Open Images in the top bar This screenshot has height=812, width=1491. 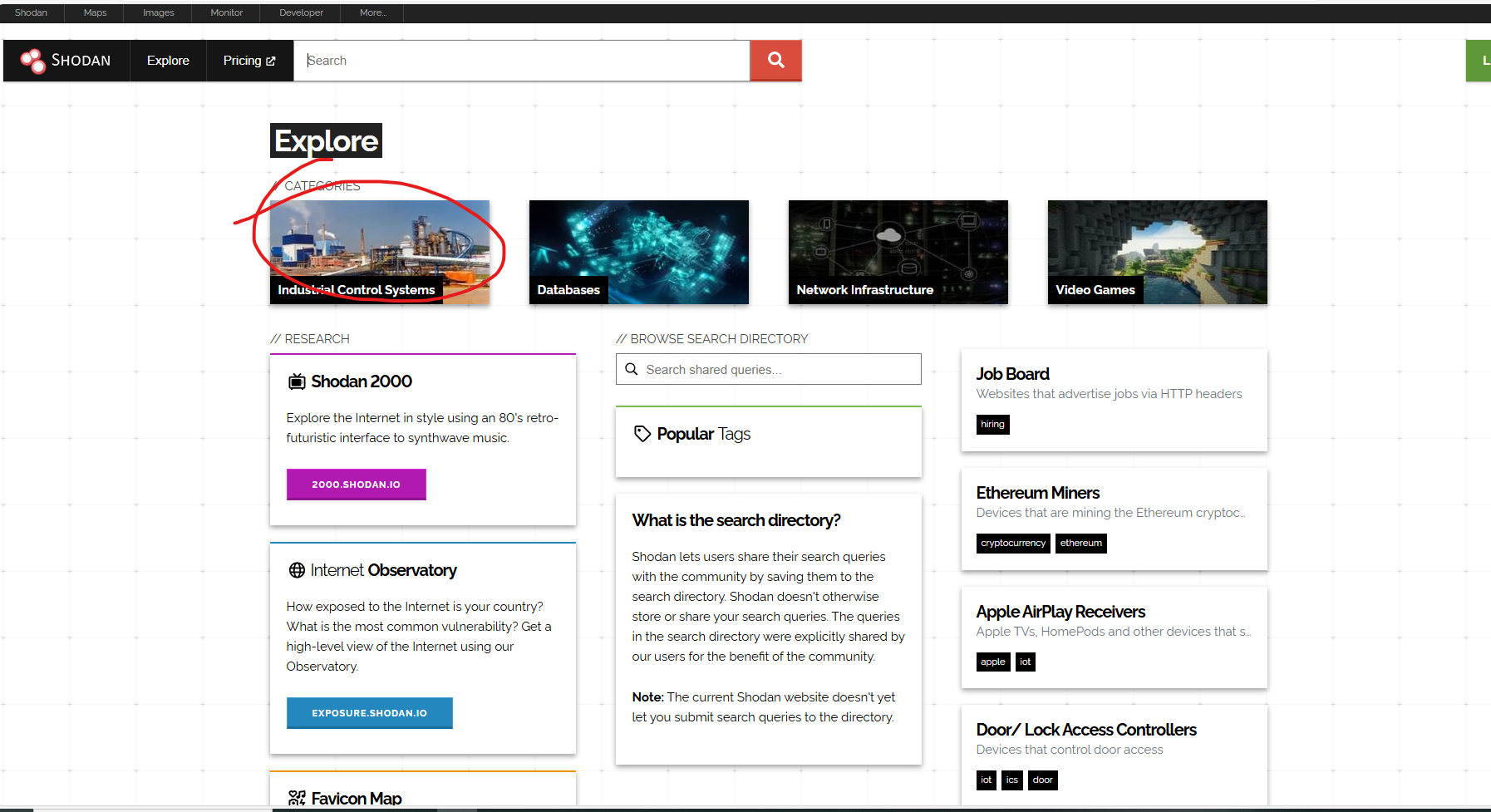point(159,12)
